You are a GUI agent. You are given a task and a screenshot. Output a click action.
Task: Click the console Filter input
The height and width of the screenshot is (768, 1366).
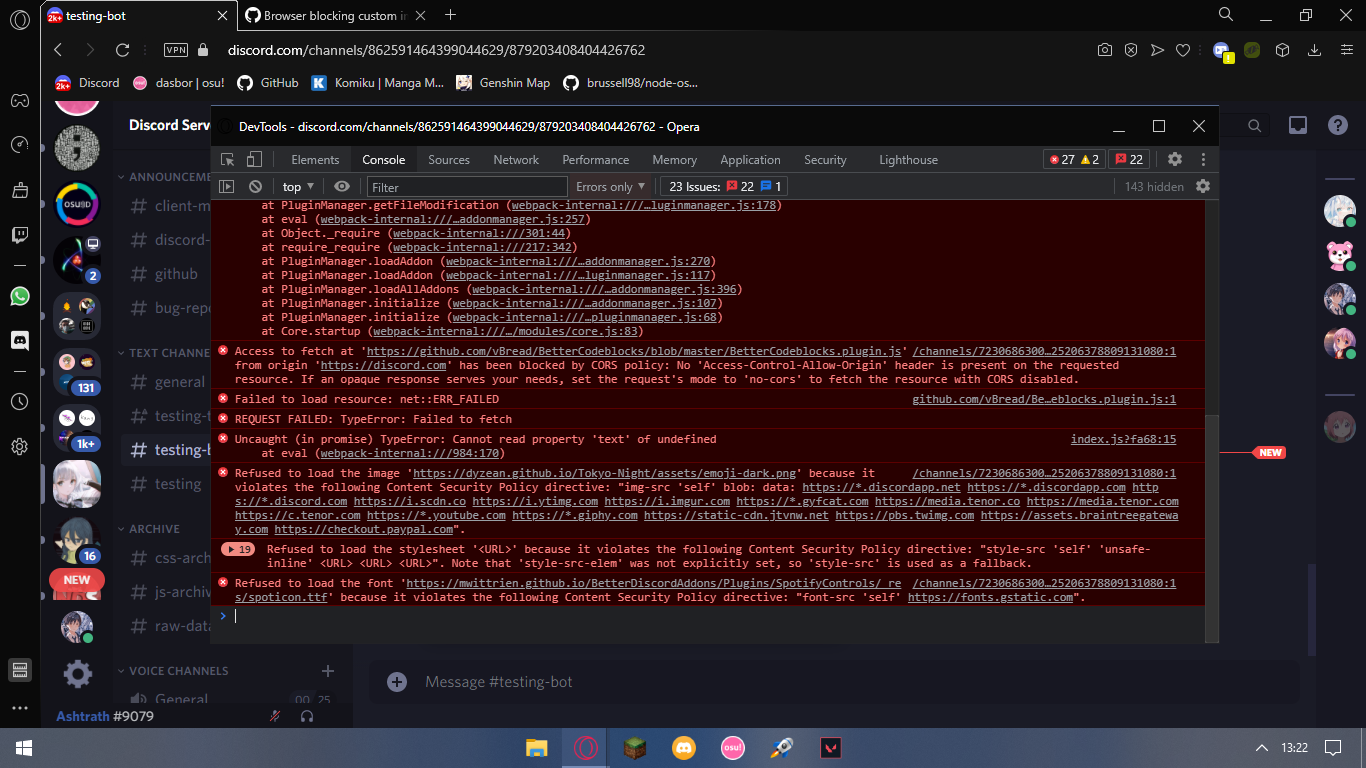[x=467, y=187]
